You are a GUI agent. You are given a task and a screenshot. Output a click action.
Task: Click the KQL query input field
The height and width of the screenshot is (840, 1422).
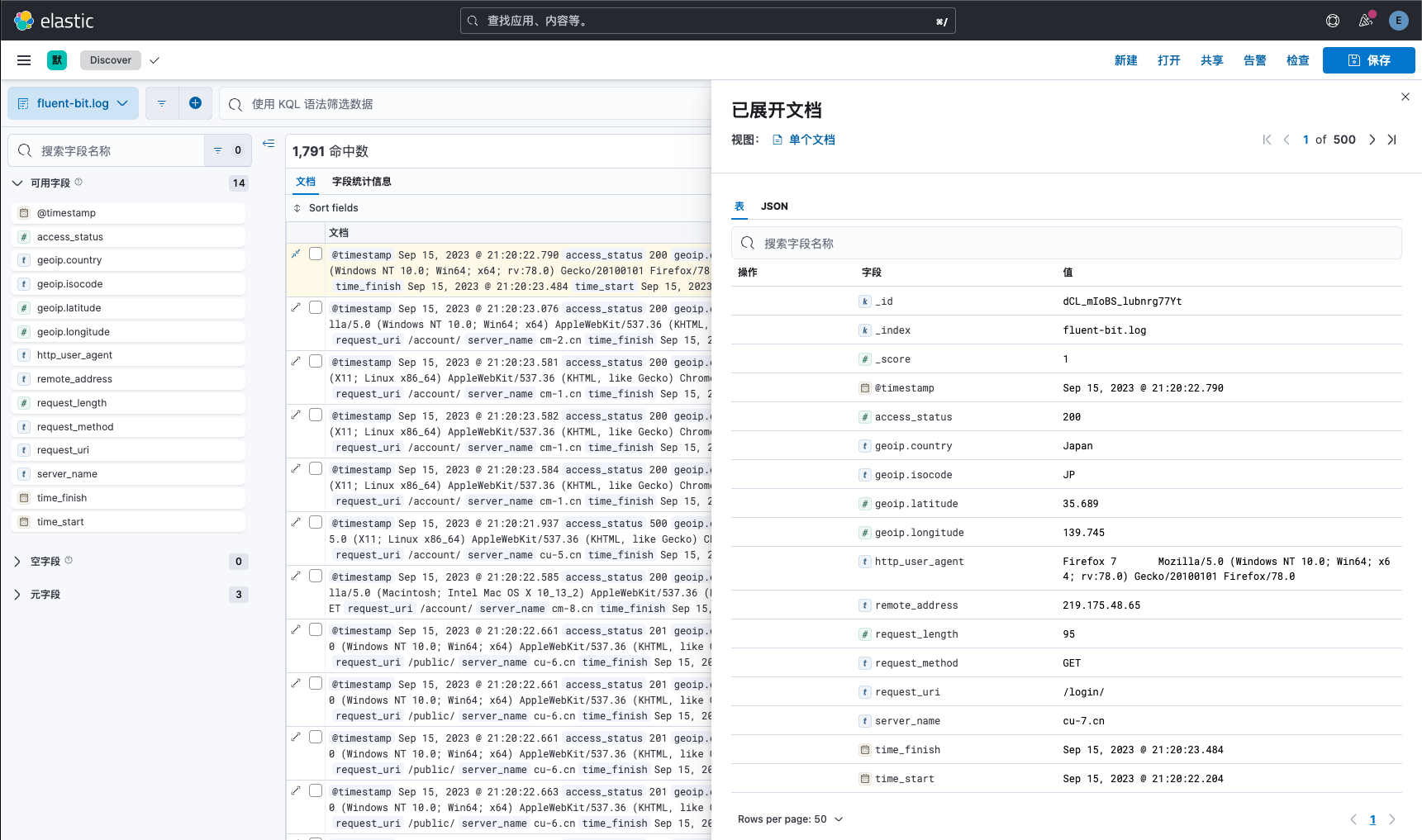(x=471, y=104)
